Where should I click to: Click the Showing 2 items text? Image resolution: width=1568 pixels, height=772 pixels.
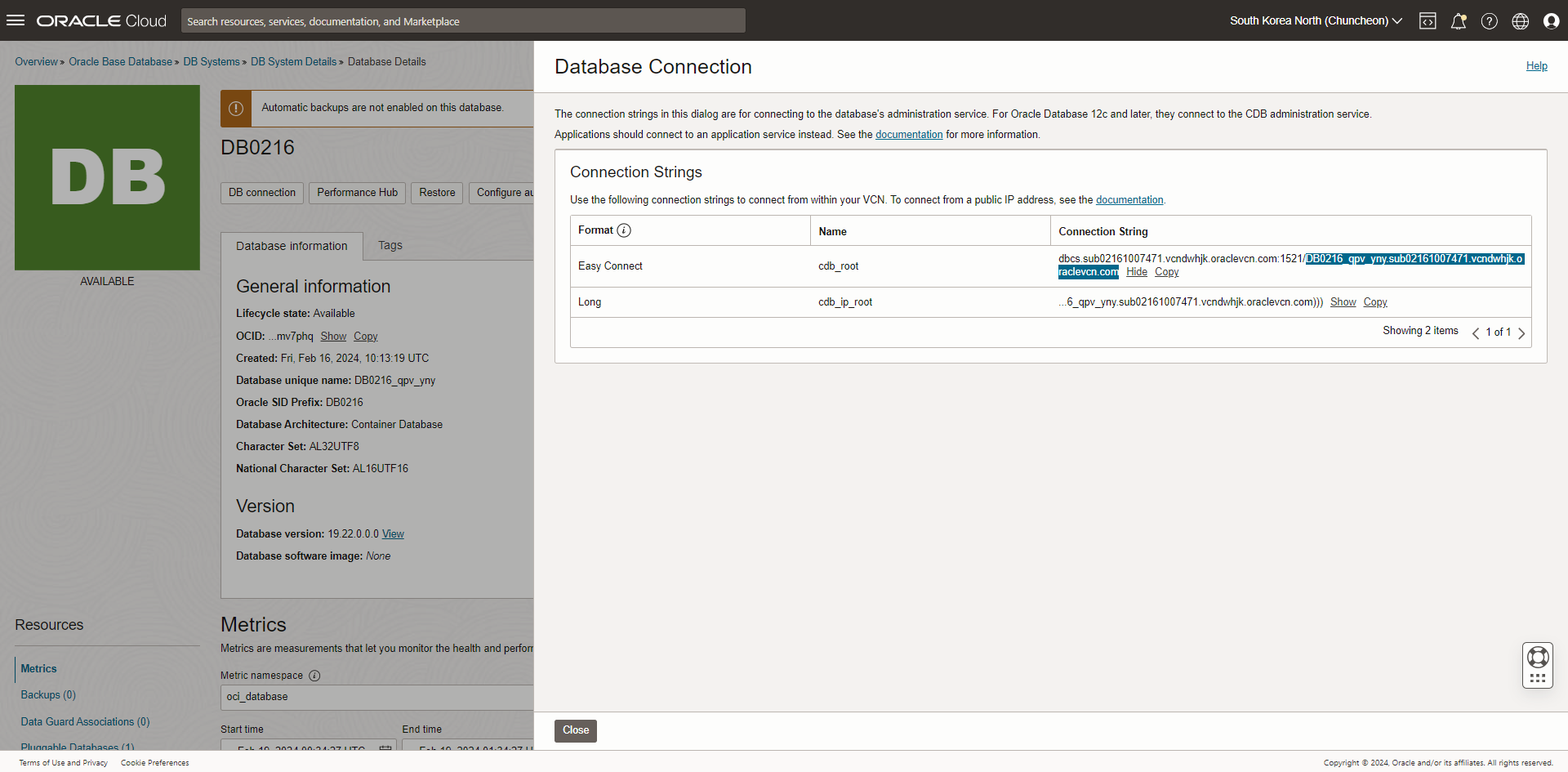tap(1420, 331)
